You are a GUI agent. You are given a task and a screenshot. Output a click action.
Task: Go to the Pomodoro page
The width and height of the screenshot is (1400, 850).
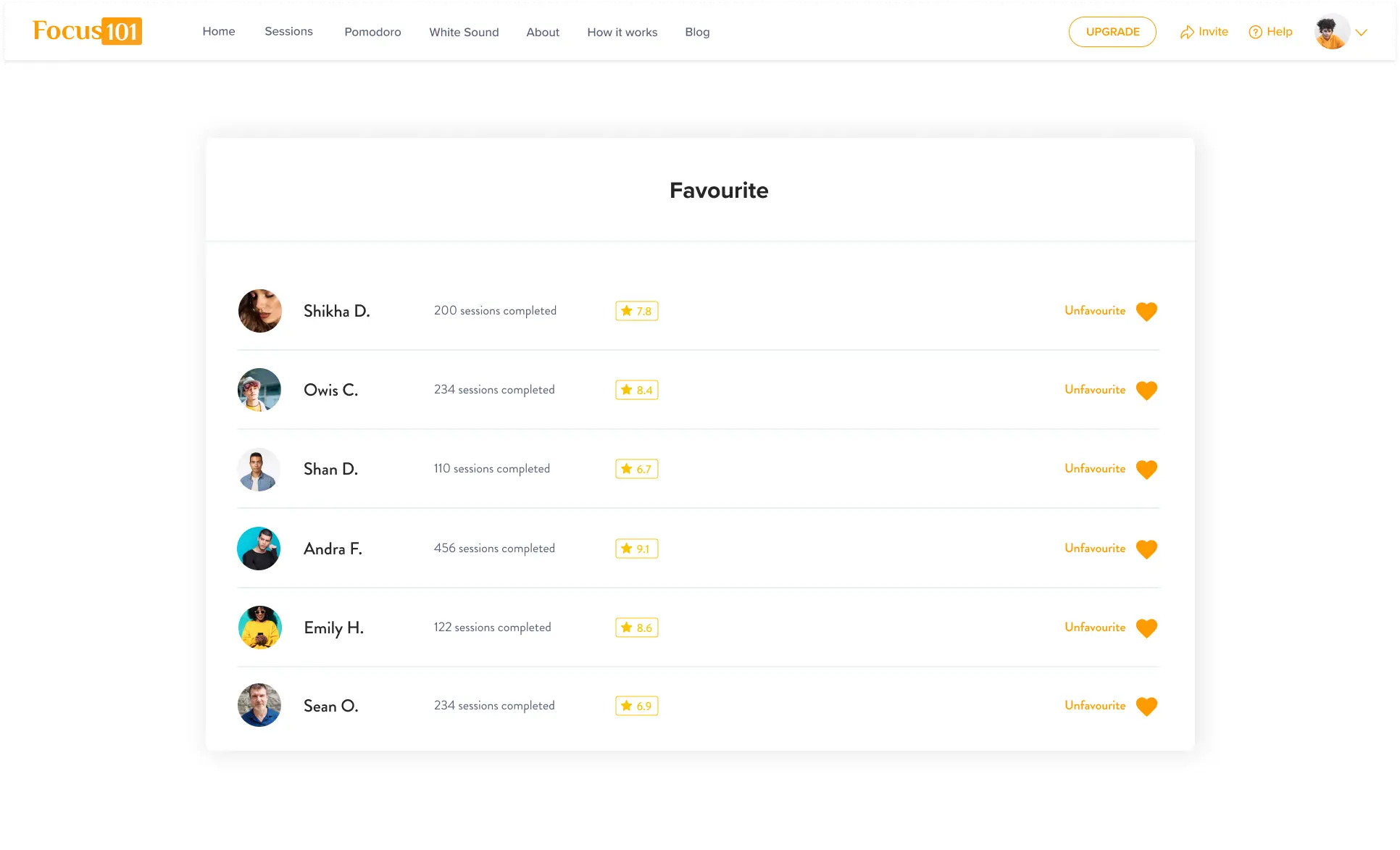pyautogui.click(x=372, y=32)
